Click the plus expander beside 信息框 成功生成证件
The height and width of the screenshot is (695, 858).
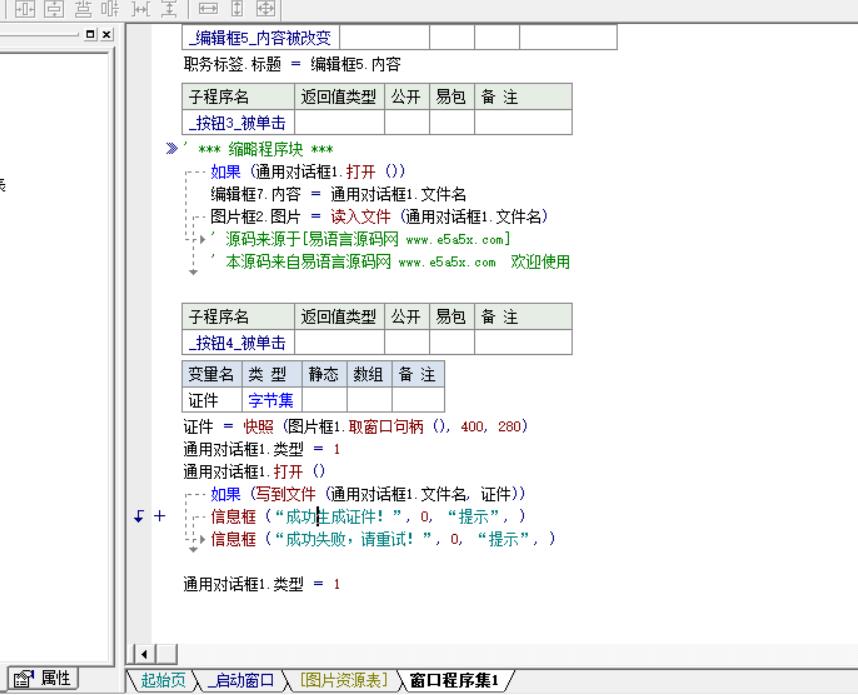pos(159,516)
